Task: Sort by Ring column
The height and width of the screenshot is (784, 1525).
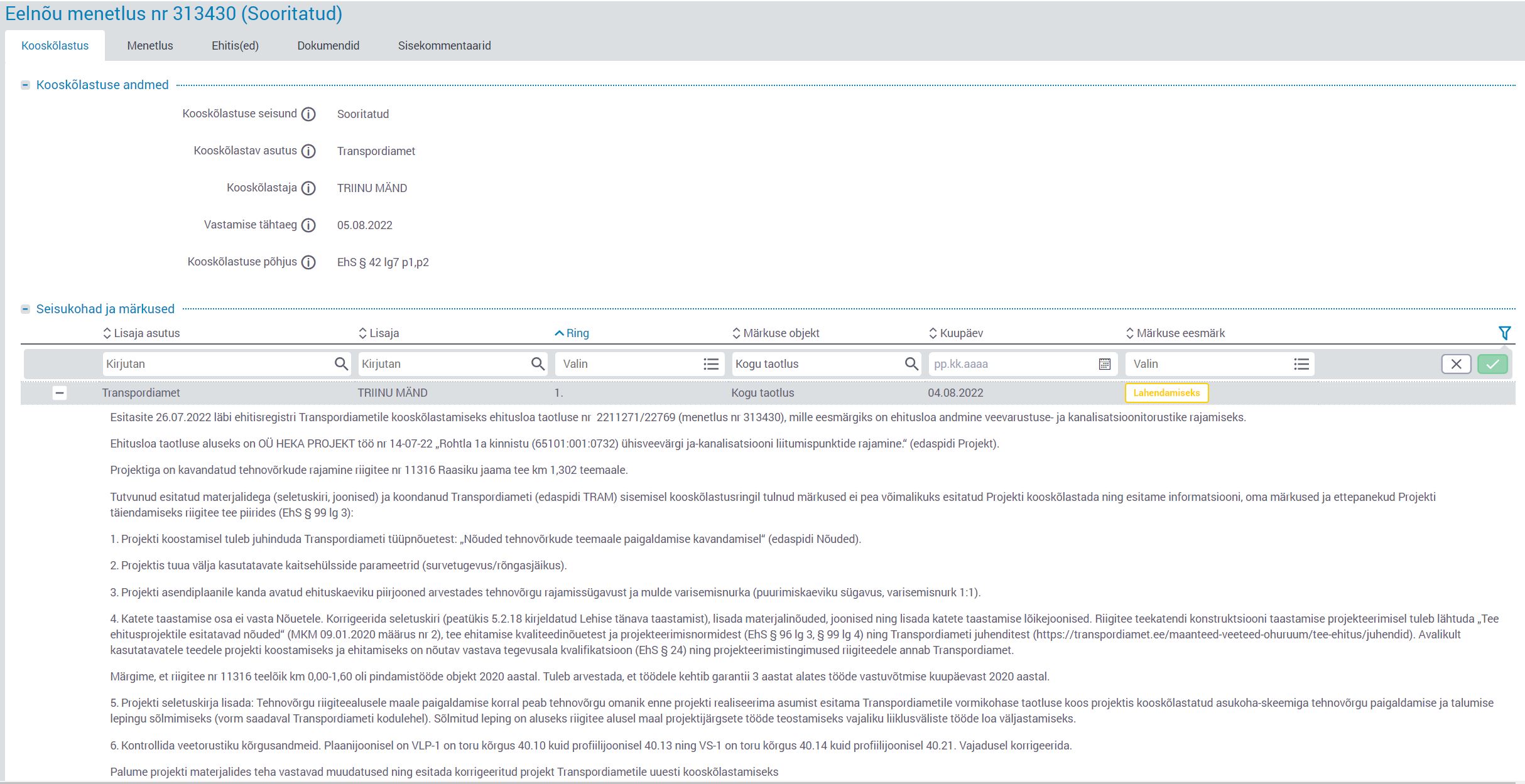Action: tap(572, 333)
